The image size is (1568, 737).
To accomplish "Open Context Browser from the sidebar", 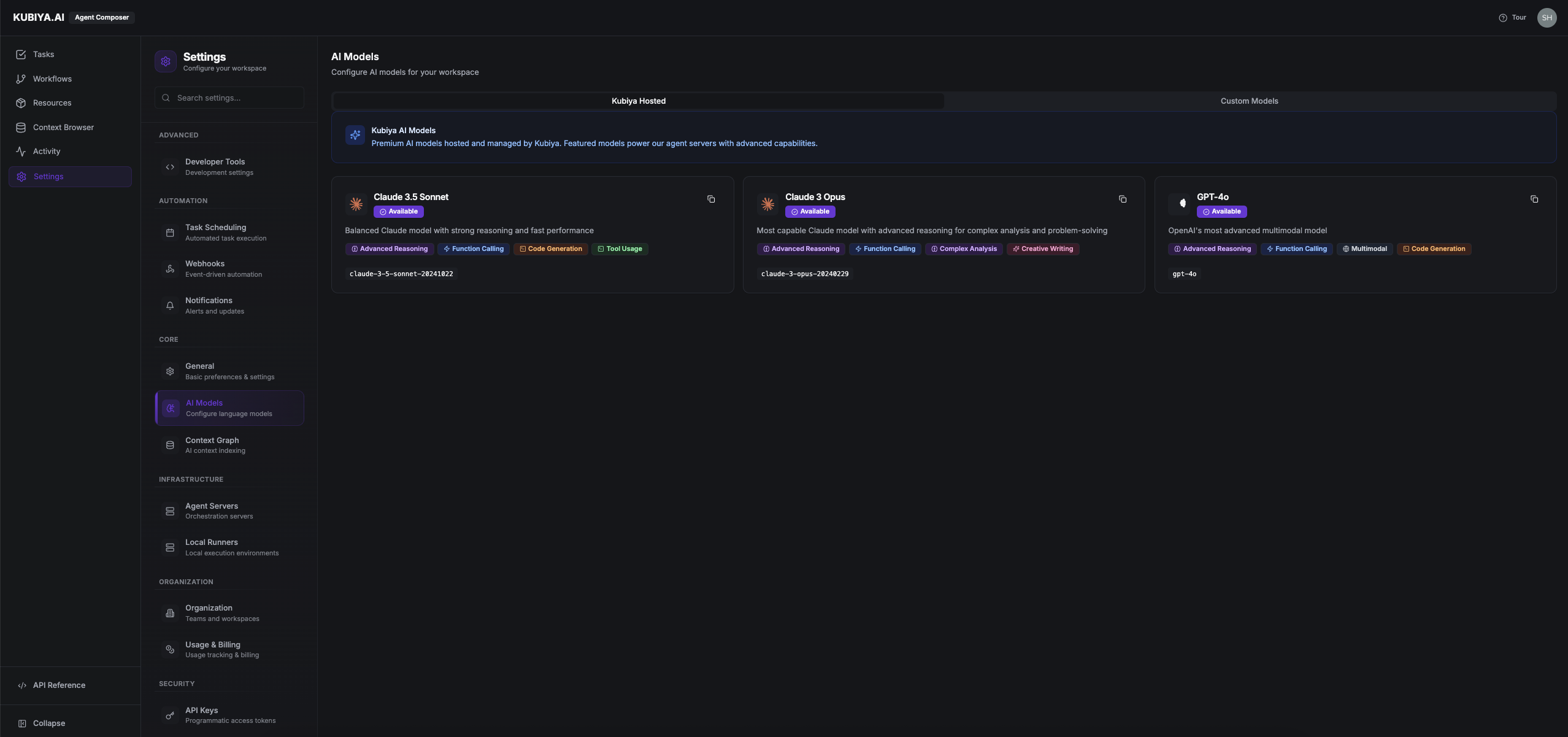I will (70, 128).
